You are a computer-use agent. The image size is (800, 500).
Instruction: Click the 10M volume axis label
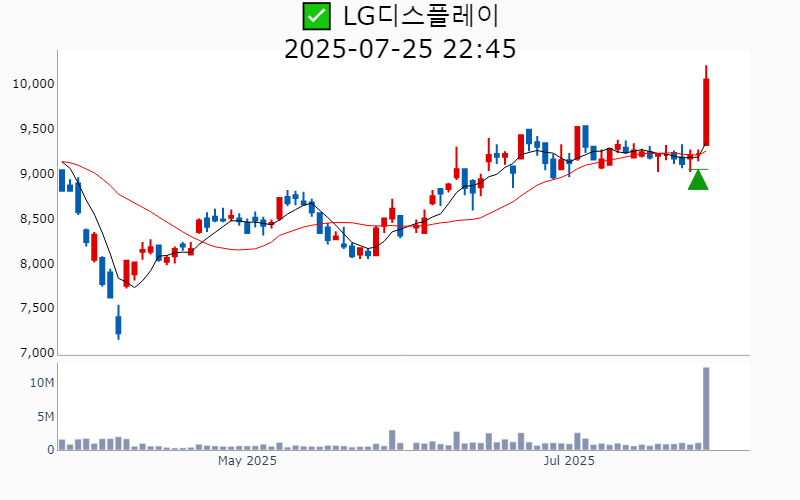point(42,383)
